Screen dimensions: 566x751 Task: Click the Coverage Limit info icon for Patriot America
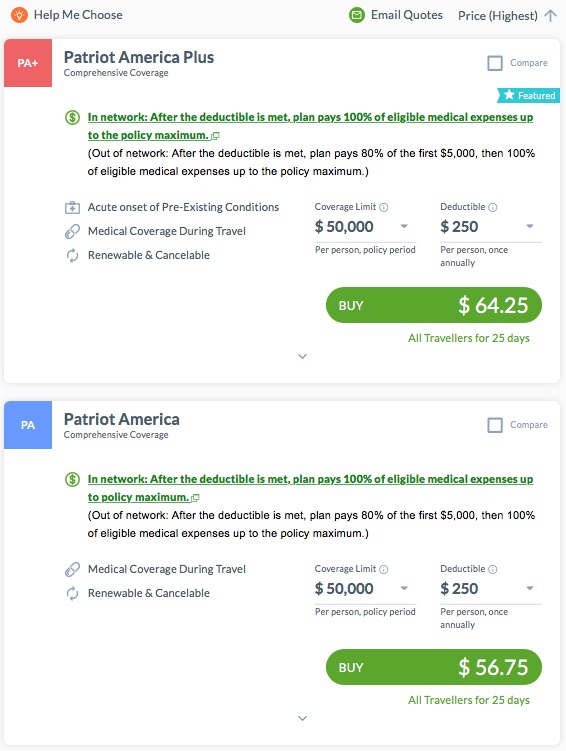pyautogui.click(x=384, y=569)
